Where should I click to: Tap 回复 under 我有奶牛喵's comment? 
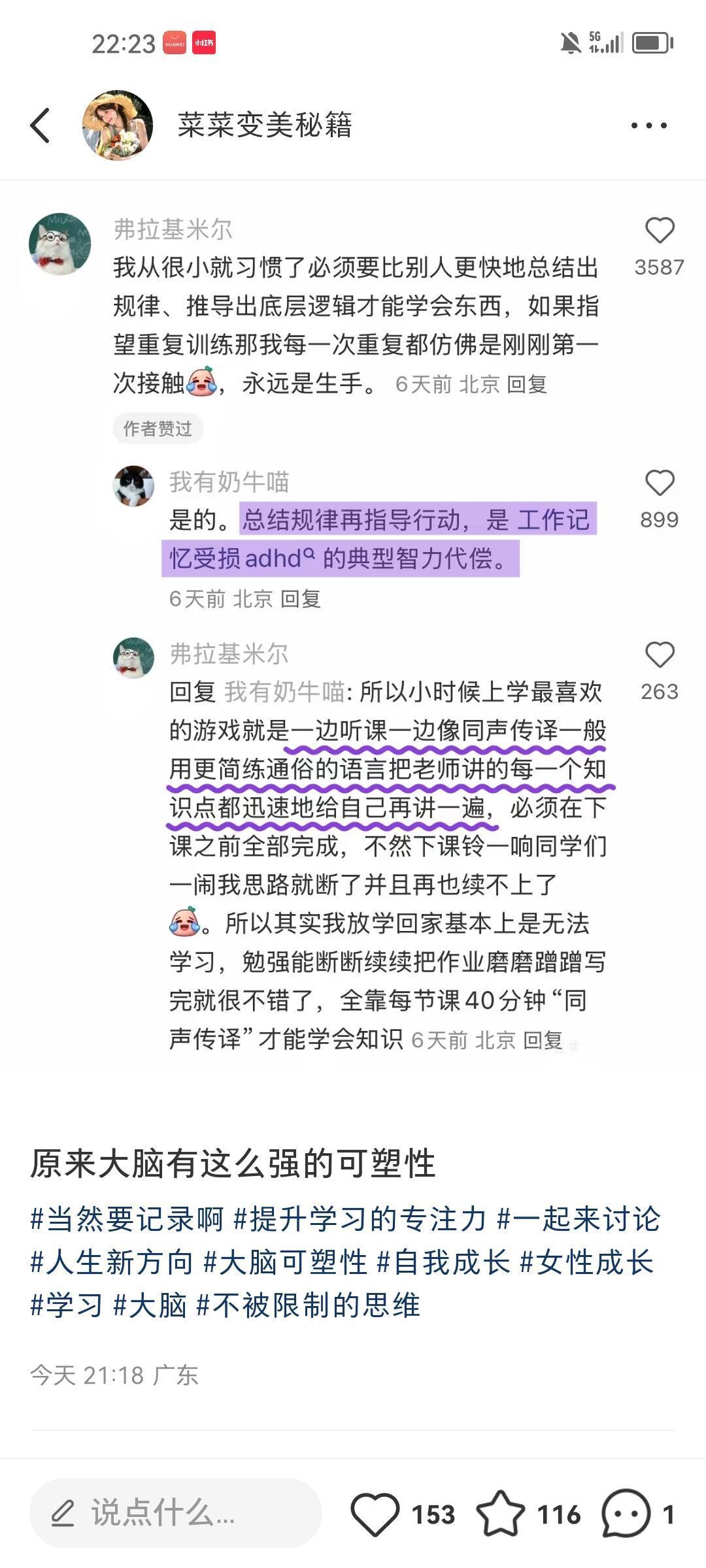pyautogui.click(x=301, y=598)
